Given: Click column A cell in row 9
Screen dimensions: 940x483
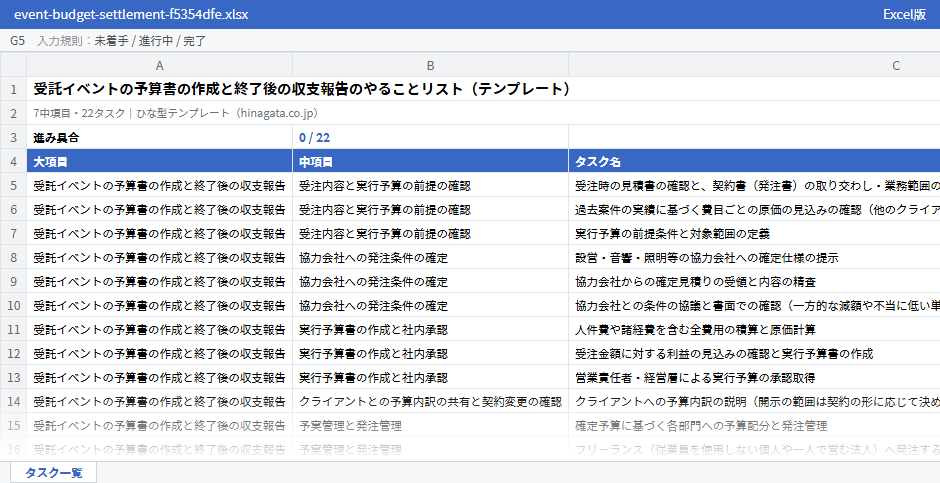Looking at the screenshot, I should [x=159, y=281].
